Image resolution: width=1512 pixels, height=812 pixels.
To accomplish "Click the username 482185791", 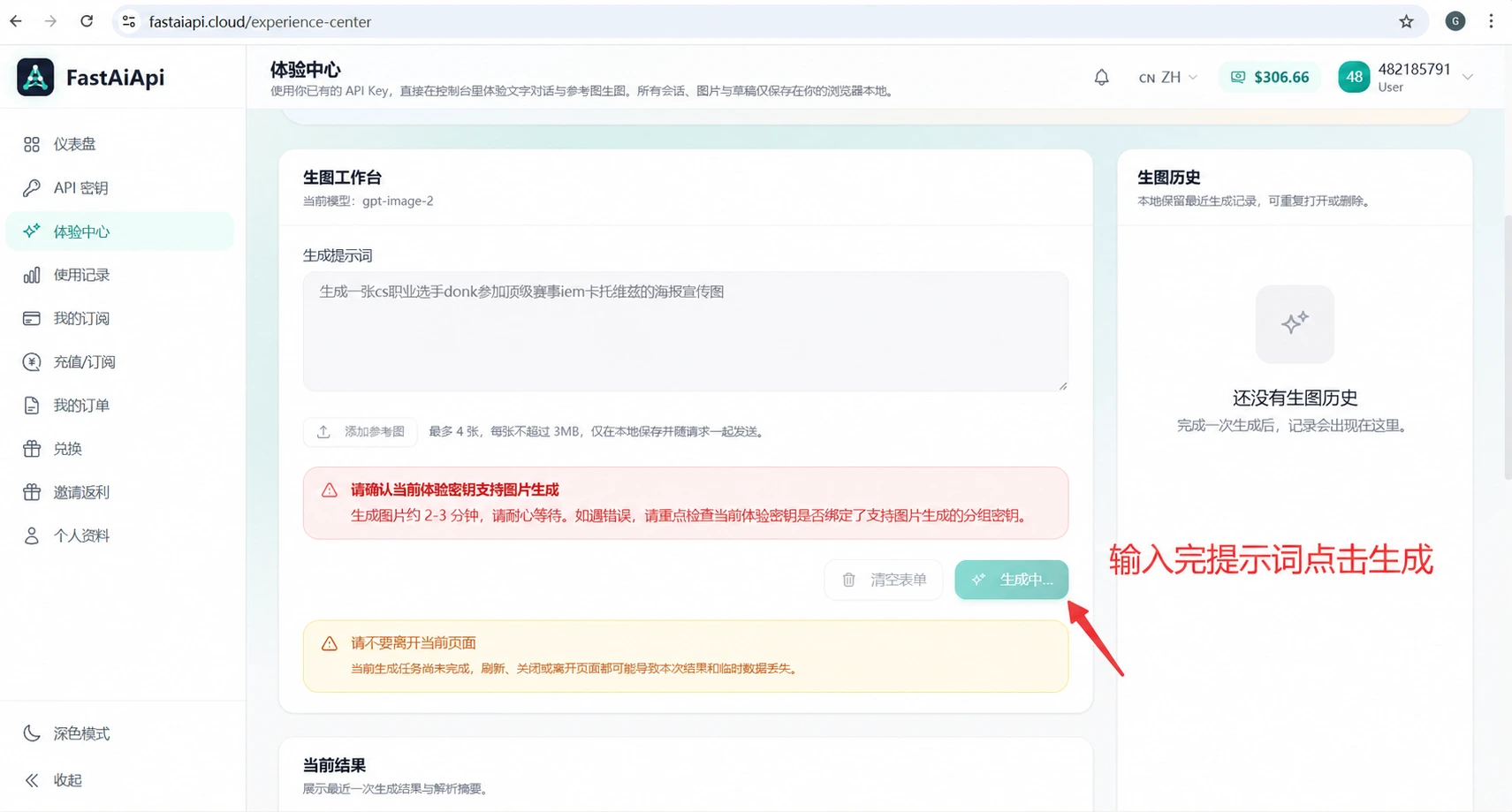I will [x=1414, y=69].
